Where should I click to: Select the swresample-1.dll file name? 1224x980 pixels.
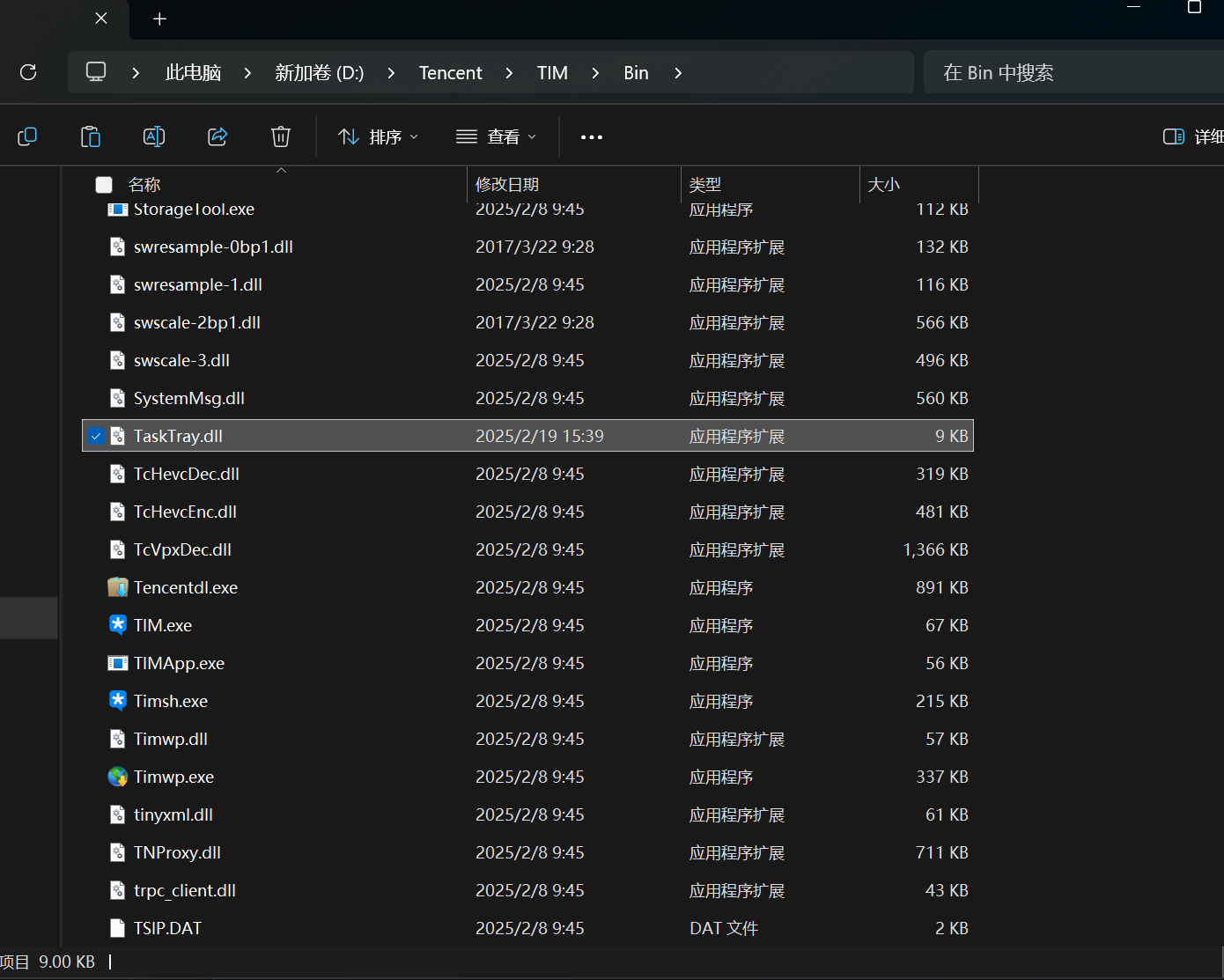point(198,285)
